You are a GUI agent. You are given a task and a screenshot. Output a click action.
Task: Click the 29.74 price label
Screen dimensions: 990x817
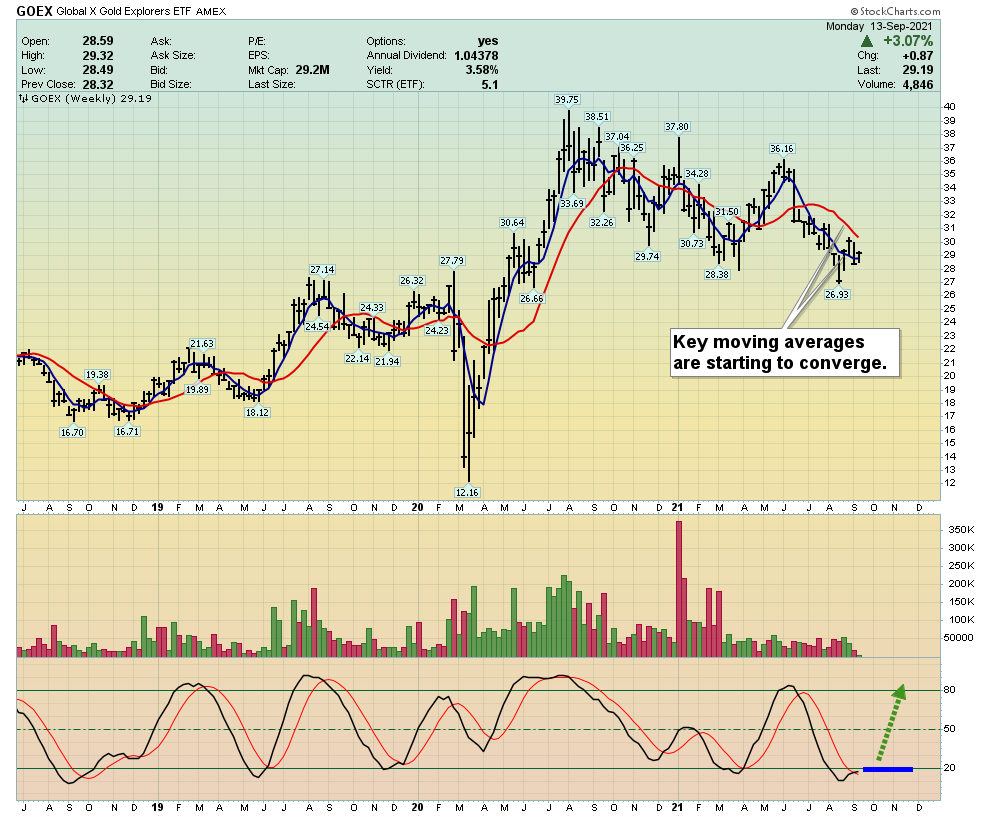tap(647, 256)
